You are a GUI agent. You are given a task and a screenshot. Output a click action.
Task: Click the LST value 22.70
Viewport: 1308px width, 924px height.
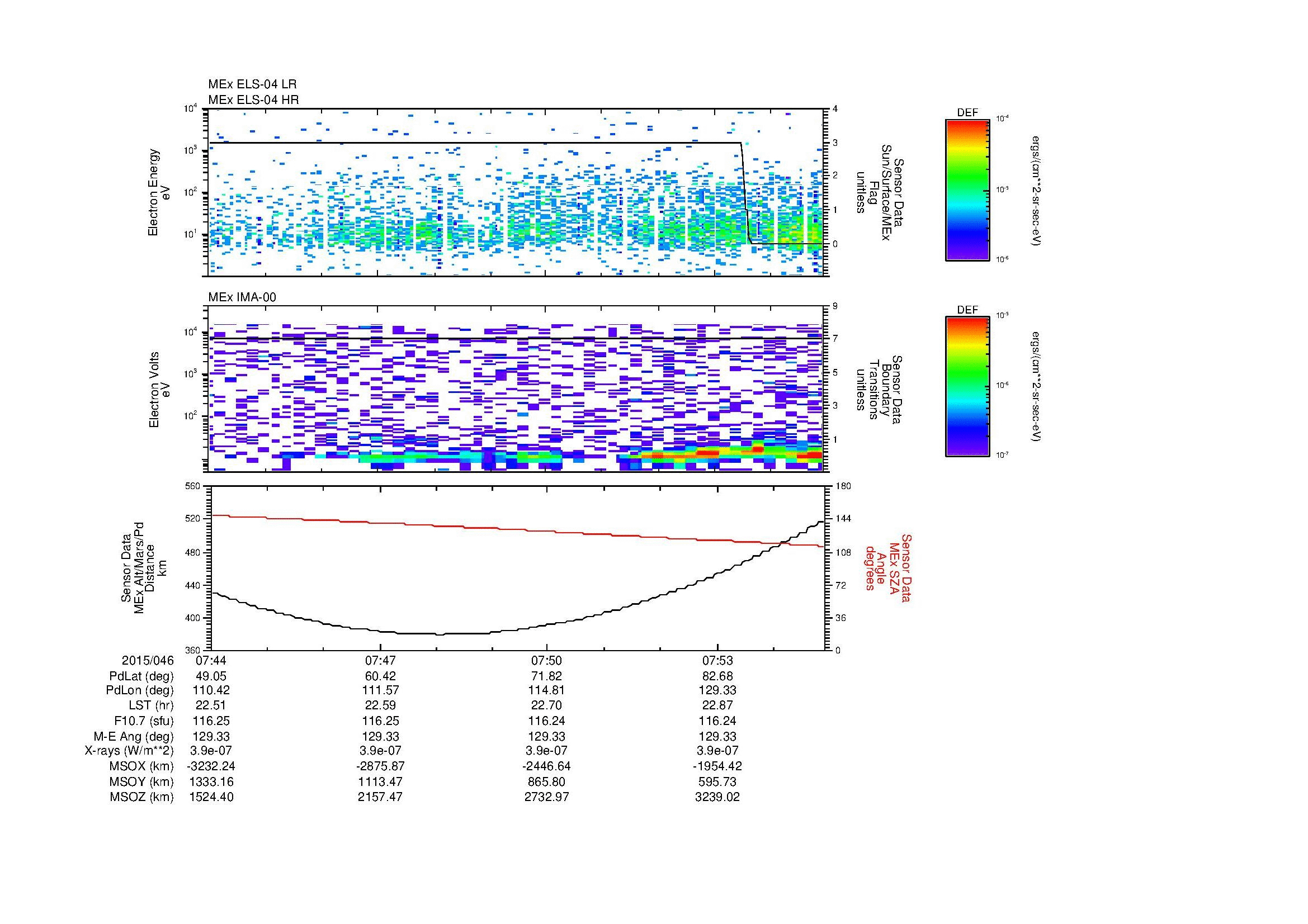pyautogui.click(x=546, y=705)
